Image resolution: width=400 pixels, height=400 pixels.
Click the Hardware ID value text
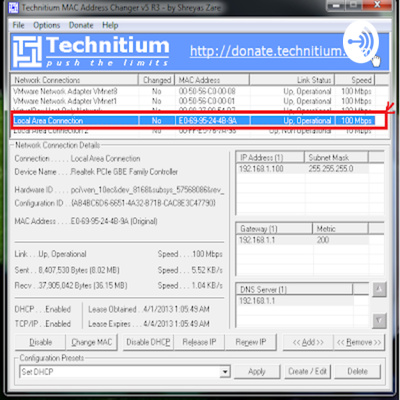click(x=147, y=190)
